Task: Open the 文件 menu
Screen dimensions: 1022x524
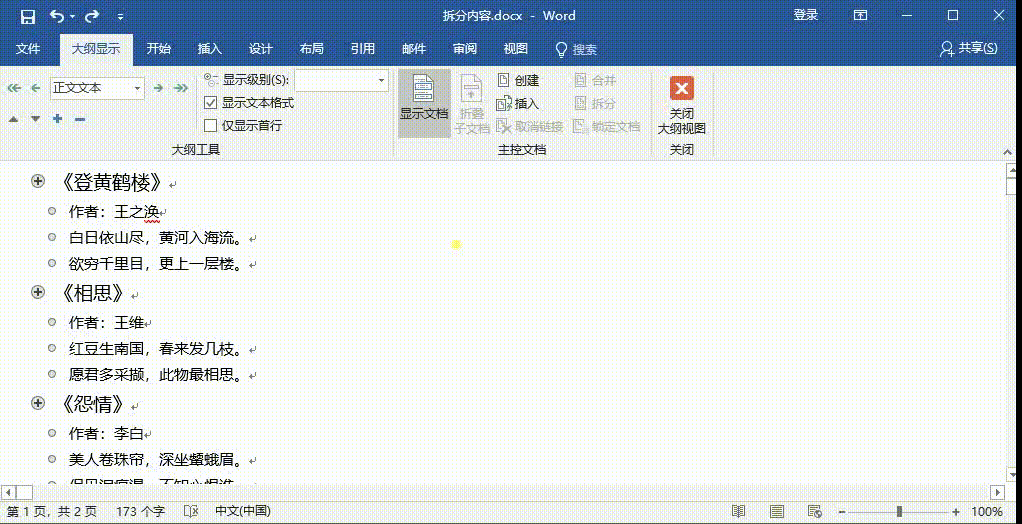Action: [x=28, y=49]
